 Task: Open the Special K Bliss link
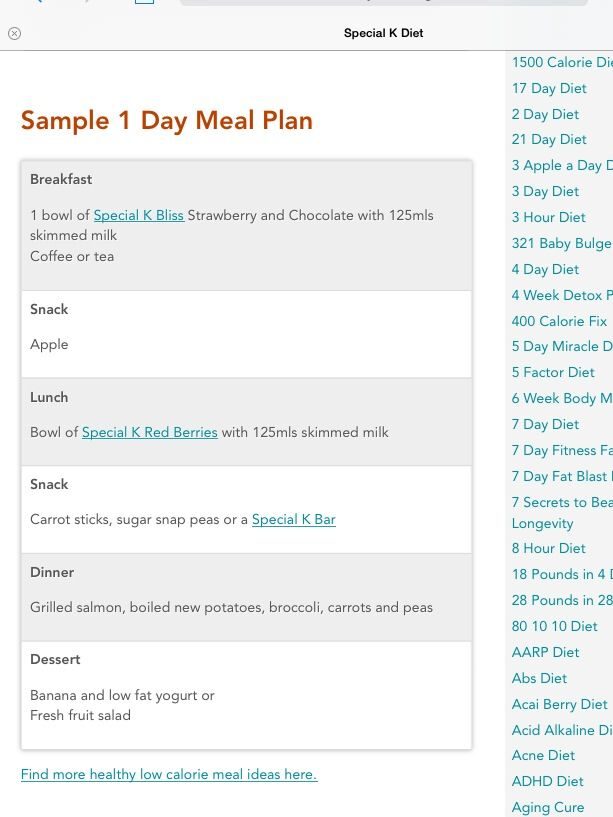139,215
